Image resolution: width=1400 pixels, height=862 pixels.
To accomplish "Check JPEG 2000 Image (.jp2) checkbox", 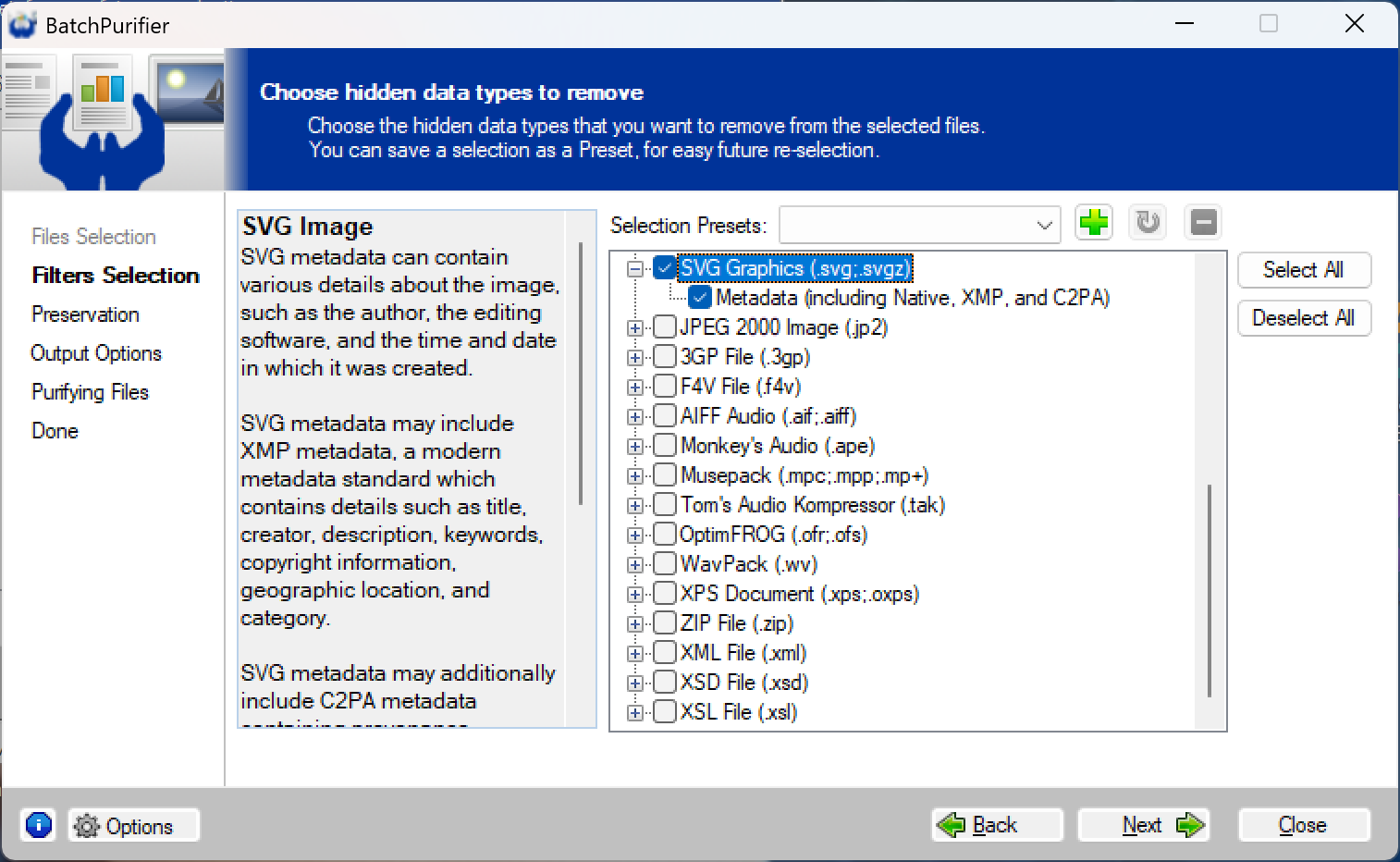I will pos(664,327).
